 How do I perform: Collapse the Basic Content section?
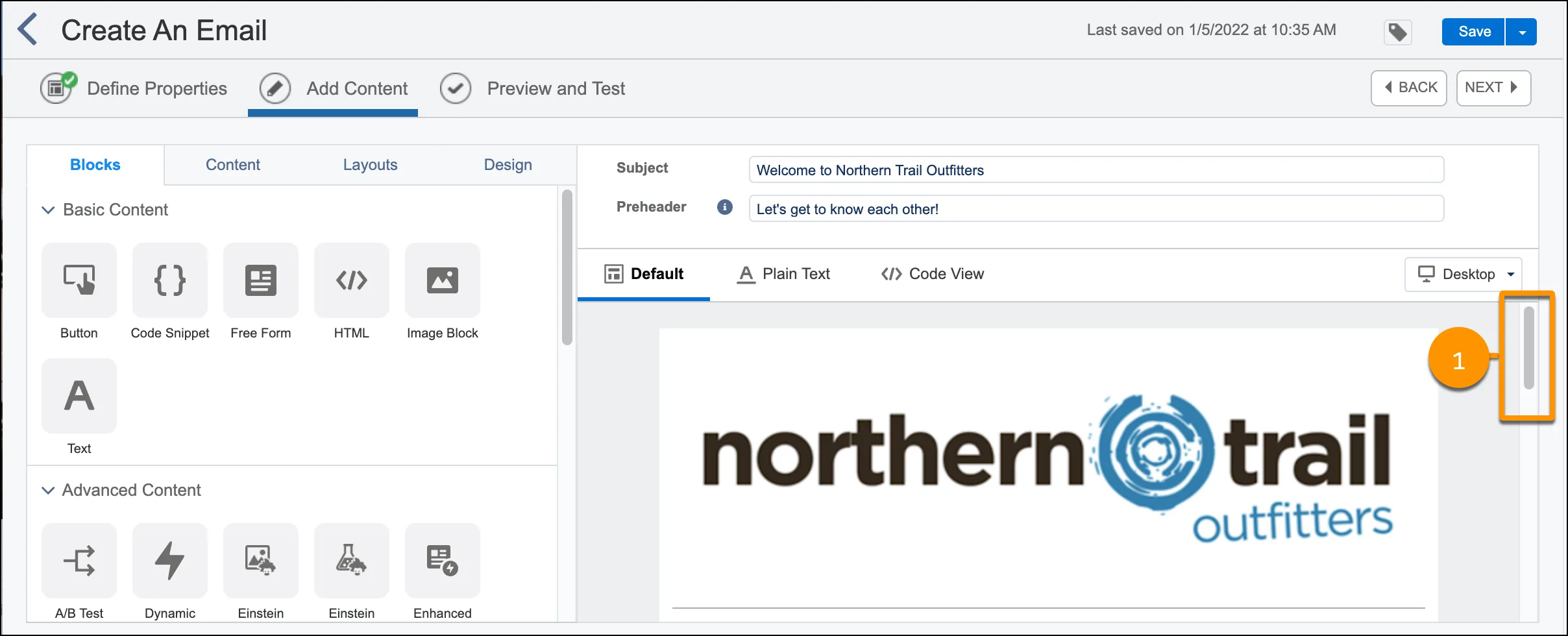(48, 210)
